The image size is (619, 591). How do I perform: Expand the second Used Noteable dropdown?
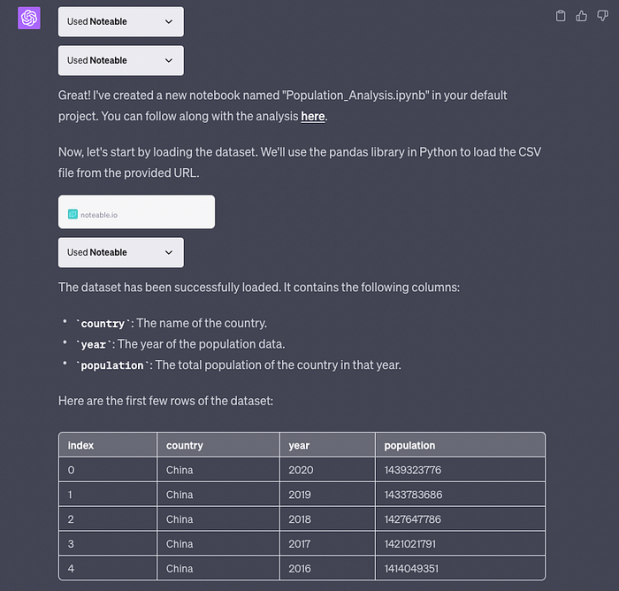121,60
